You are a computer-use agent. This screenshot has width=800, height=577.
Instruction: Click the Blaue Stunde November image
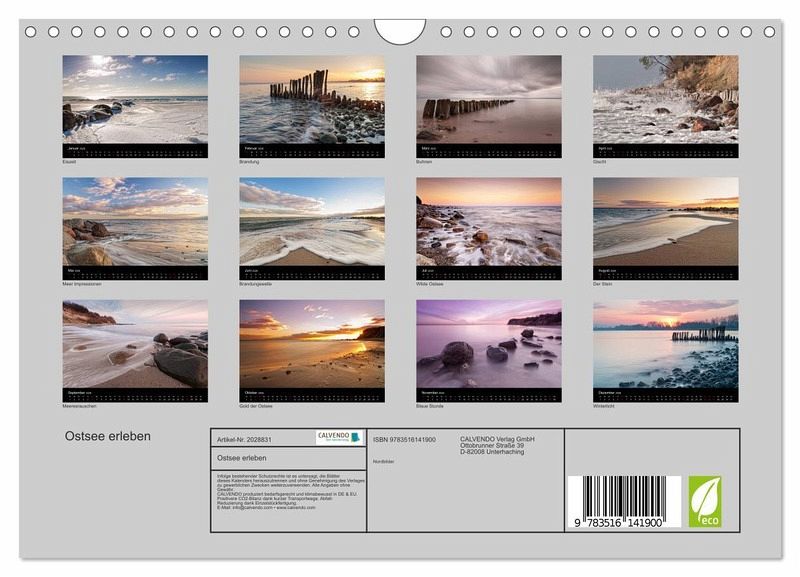pos(489,345)
